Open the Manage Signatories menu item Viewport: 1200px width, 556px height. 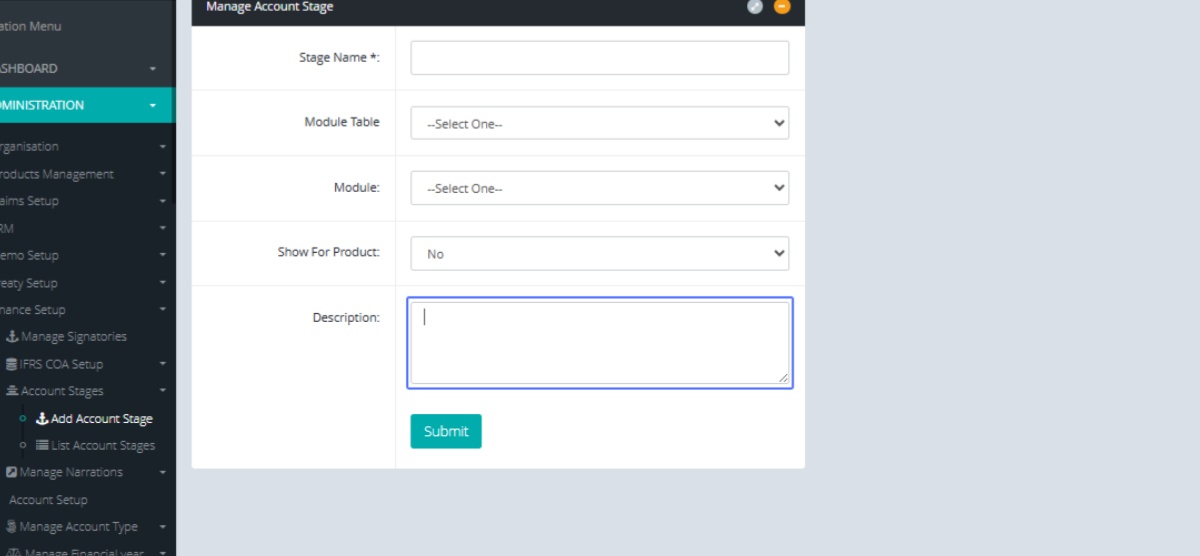click(73, 337)
